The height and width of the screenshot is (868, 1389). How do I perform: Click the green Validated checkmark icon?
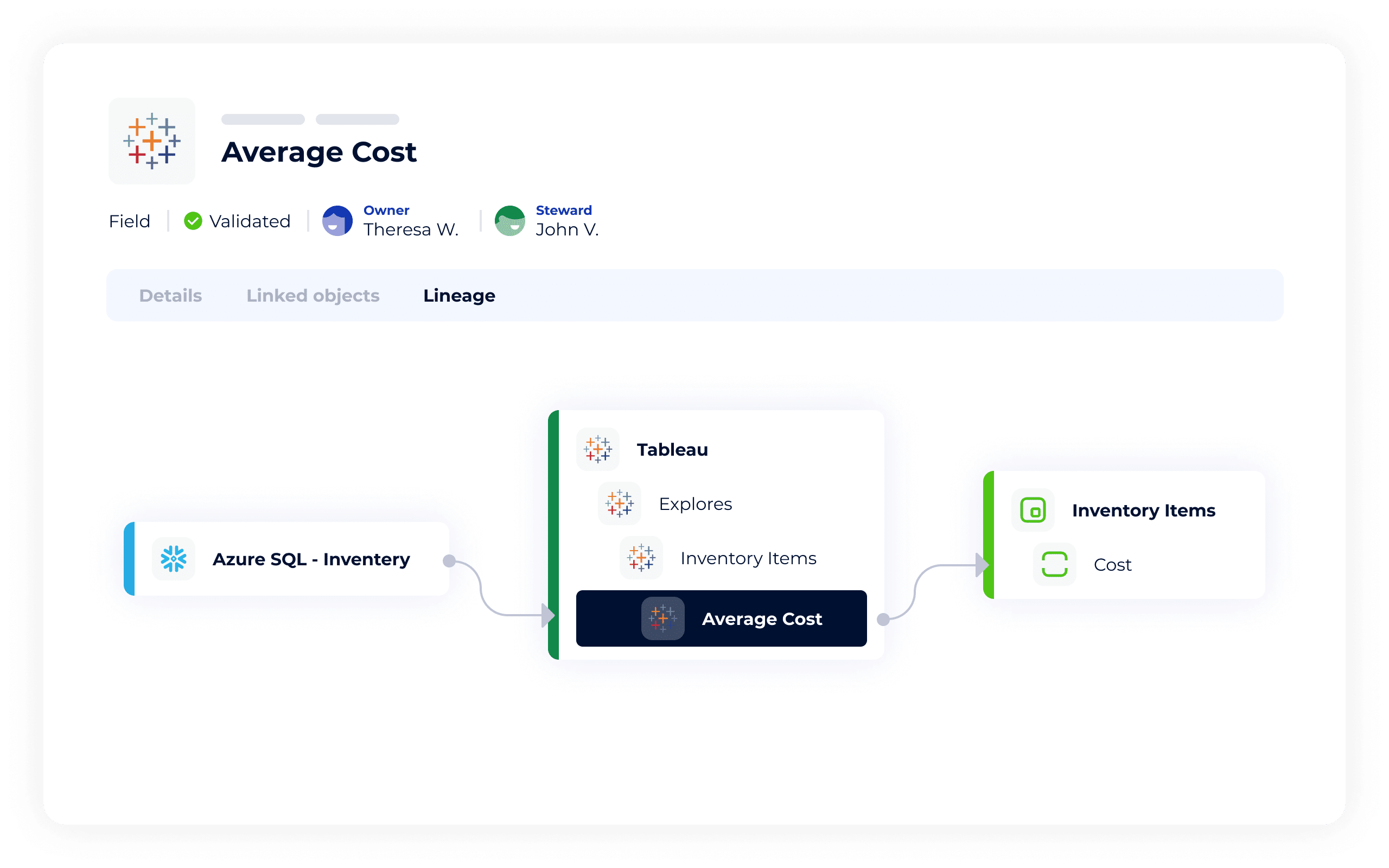[193, 221]
